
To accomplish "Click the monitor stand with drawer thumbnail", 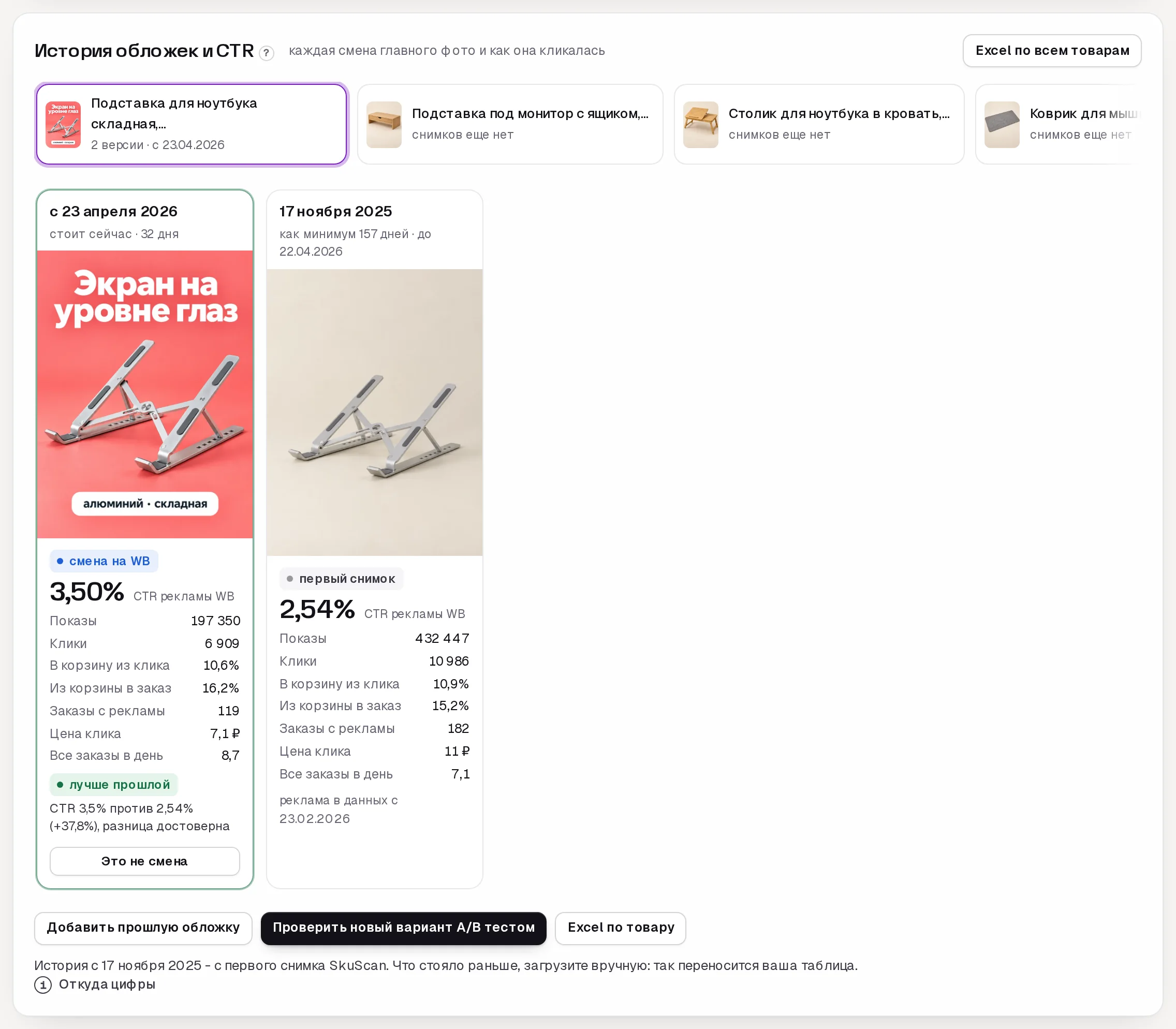I will point(384,125).
